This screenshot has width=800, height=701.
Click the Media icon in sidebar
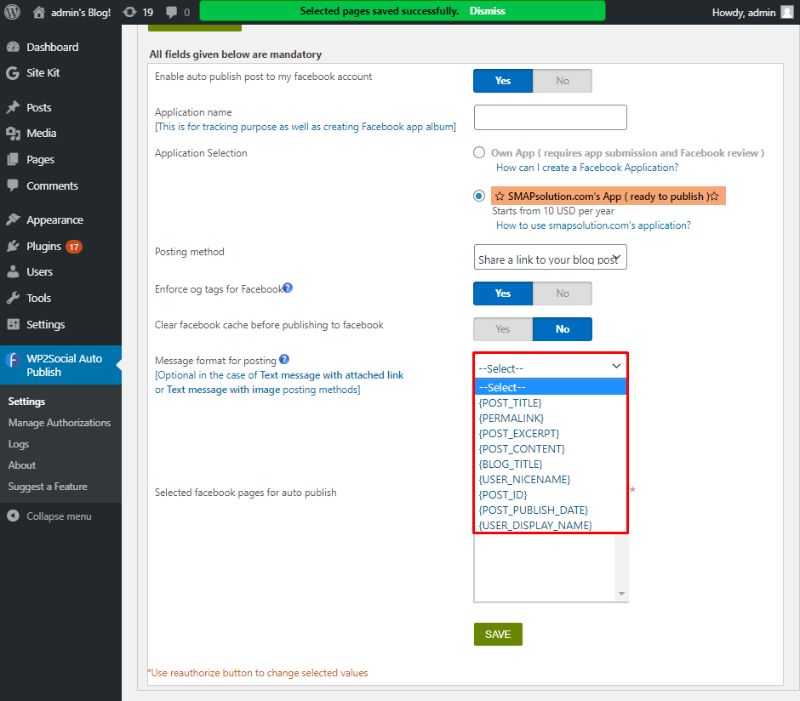13,134
